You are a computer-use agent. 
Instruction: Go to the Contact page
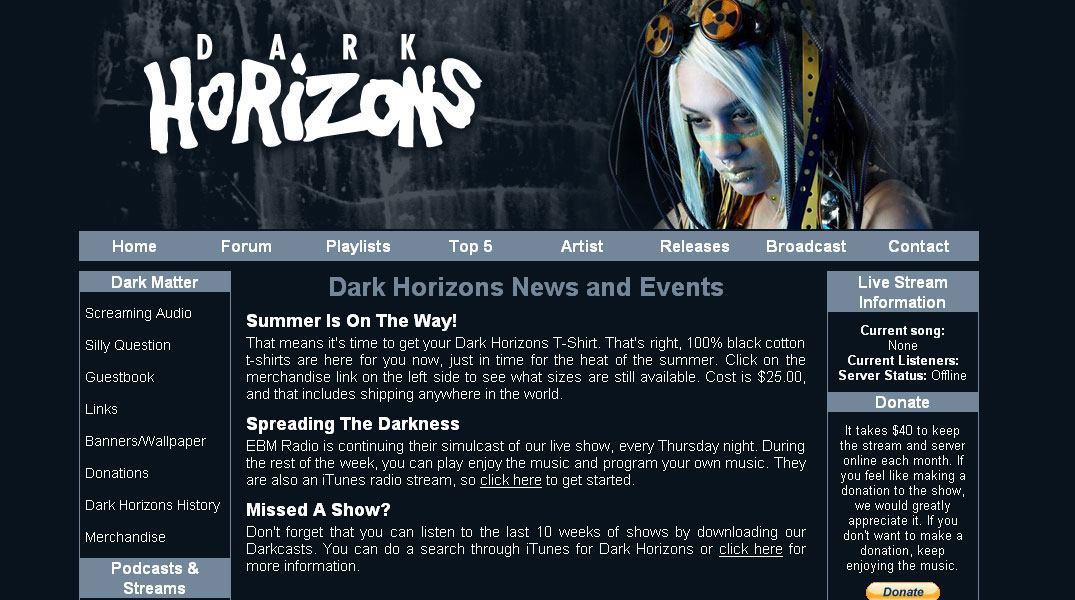[x=919, y=246]
